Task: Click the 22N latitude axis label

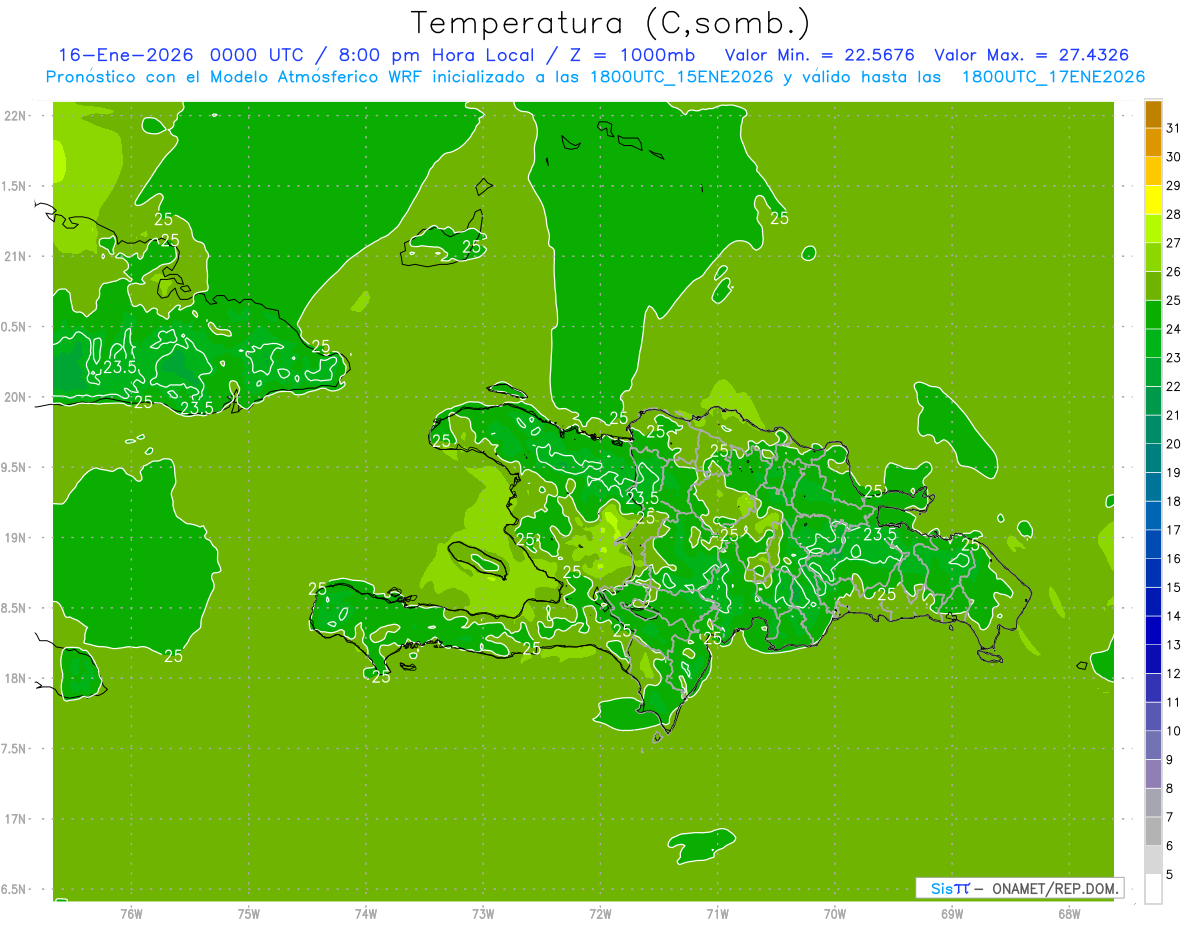Action: pyautogui.click(x=15, y=116)
